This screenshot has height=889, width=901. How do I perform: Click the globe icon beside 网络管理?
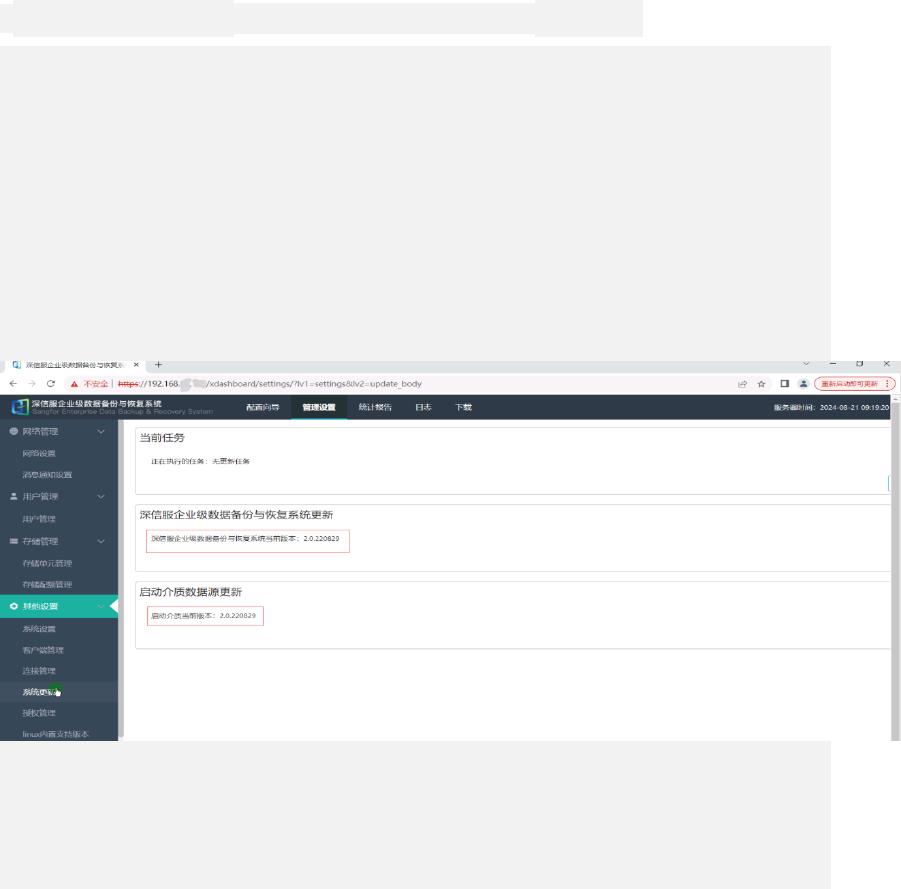click(14, 431)
